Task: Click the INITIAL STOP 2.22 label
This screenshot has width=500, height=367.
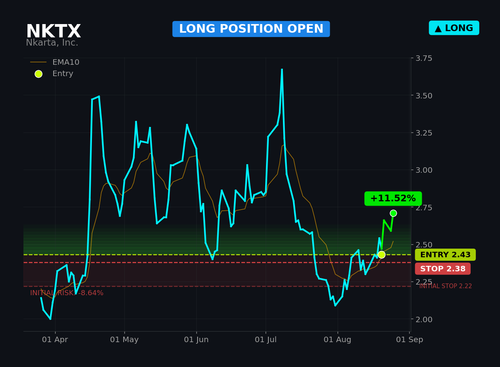Action: click(445, 286)
